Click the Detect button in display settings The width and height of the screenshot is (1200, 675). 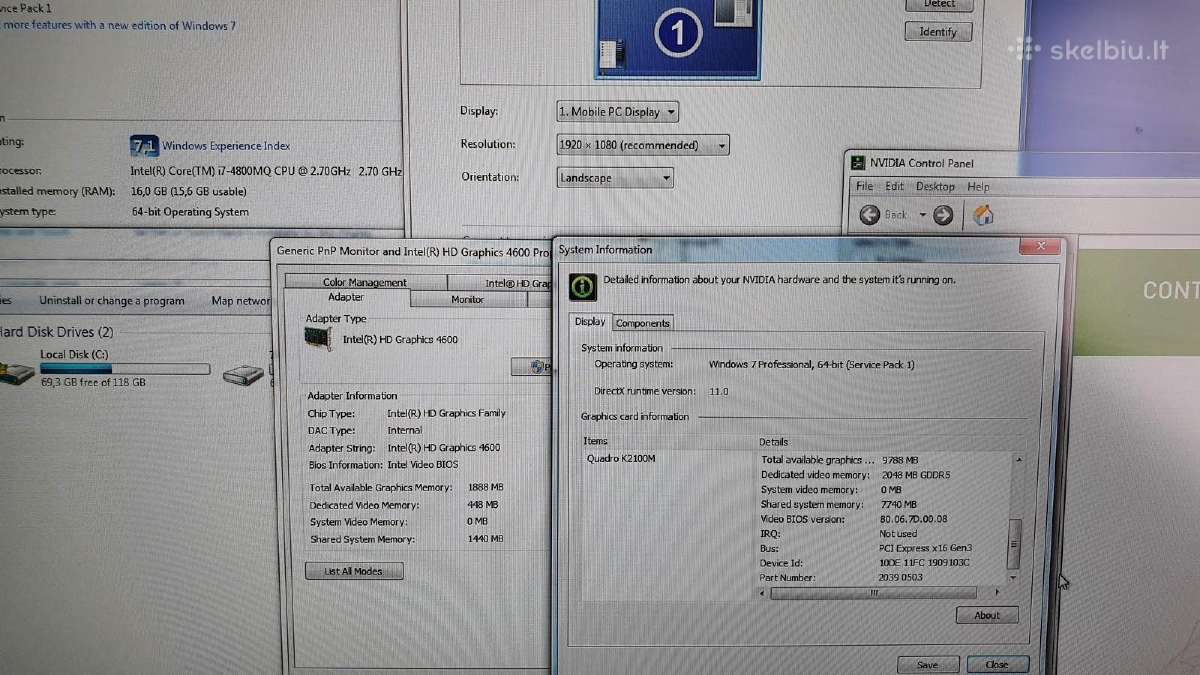tap(938, 4)
